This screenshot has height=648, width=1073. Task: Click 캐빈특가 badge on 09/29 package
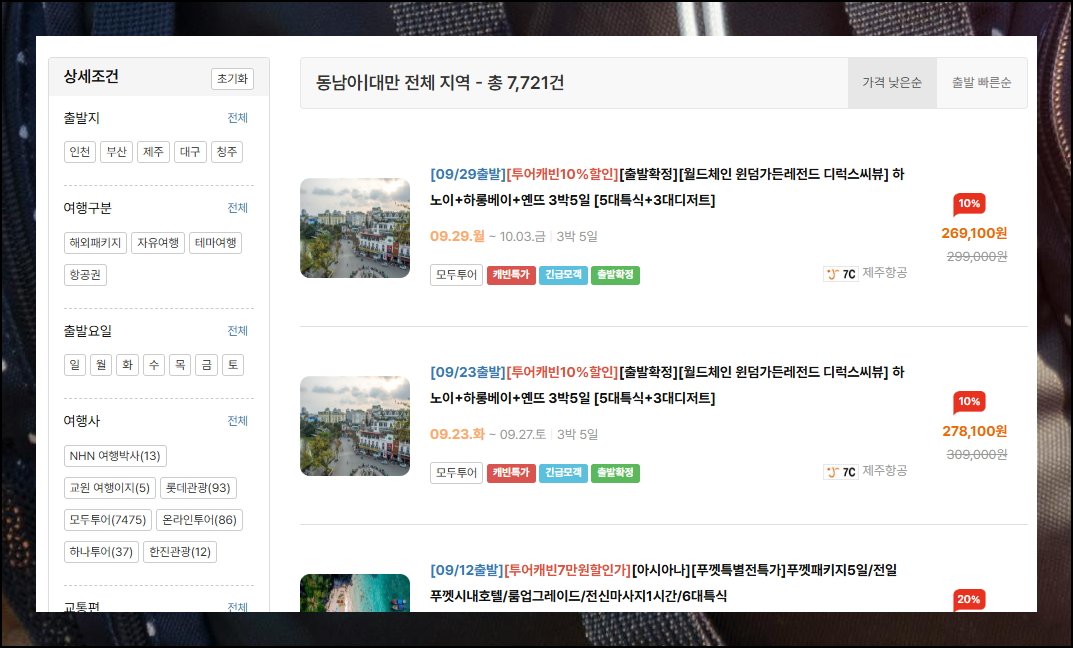click(x=511, y=275)
